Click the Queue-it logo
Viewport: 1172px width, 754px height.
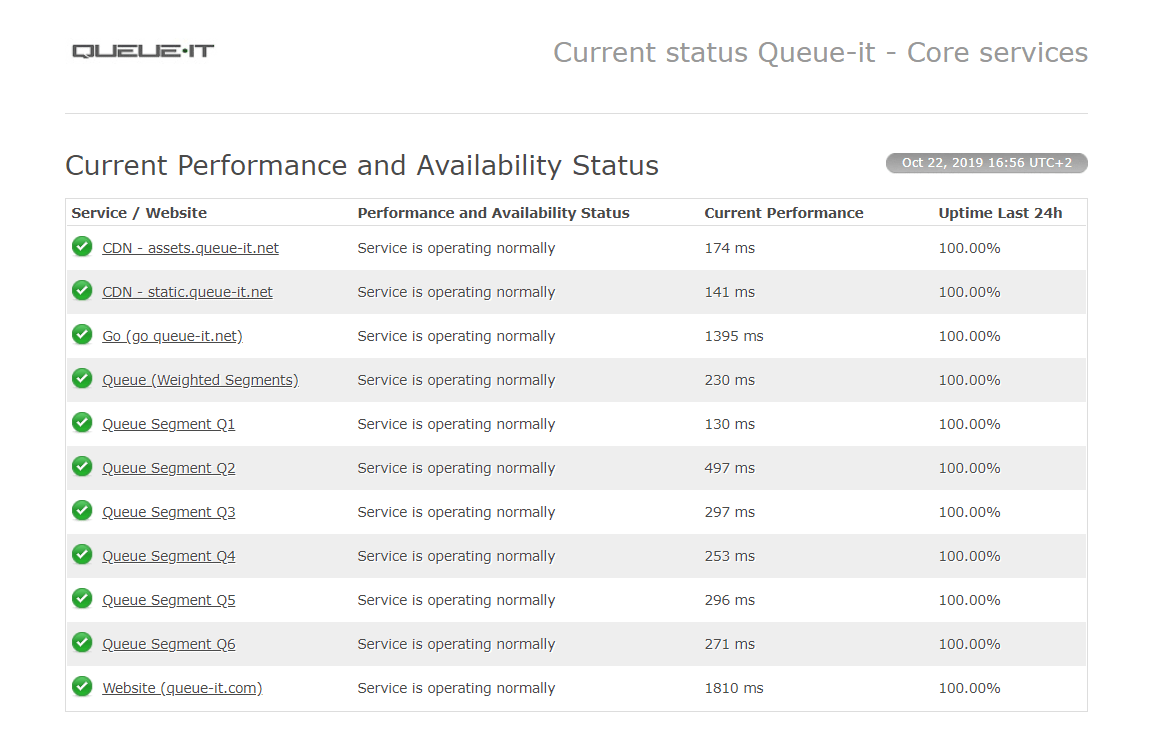pos(143,51)
